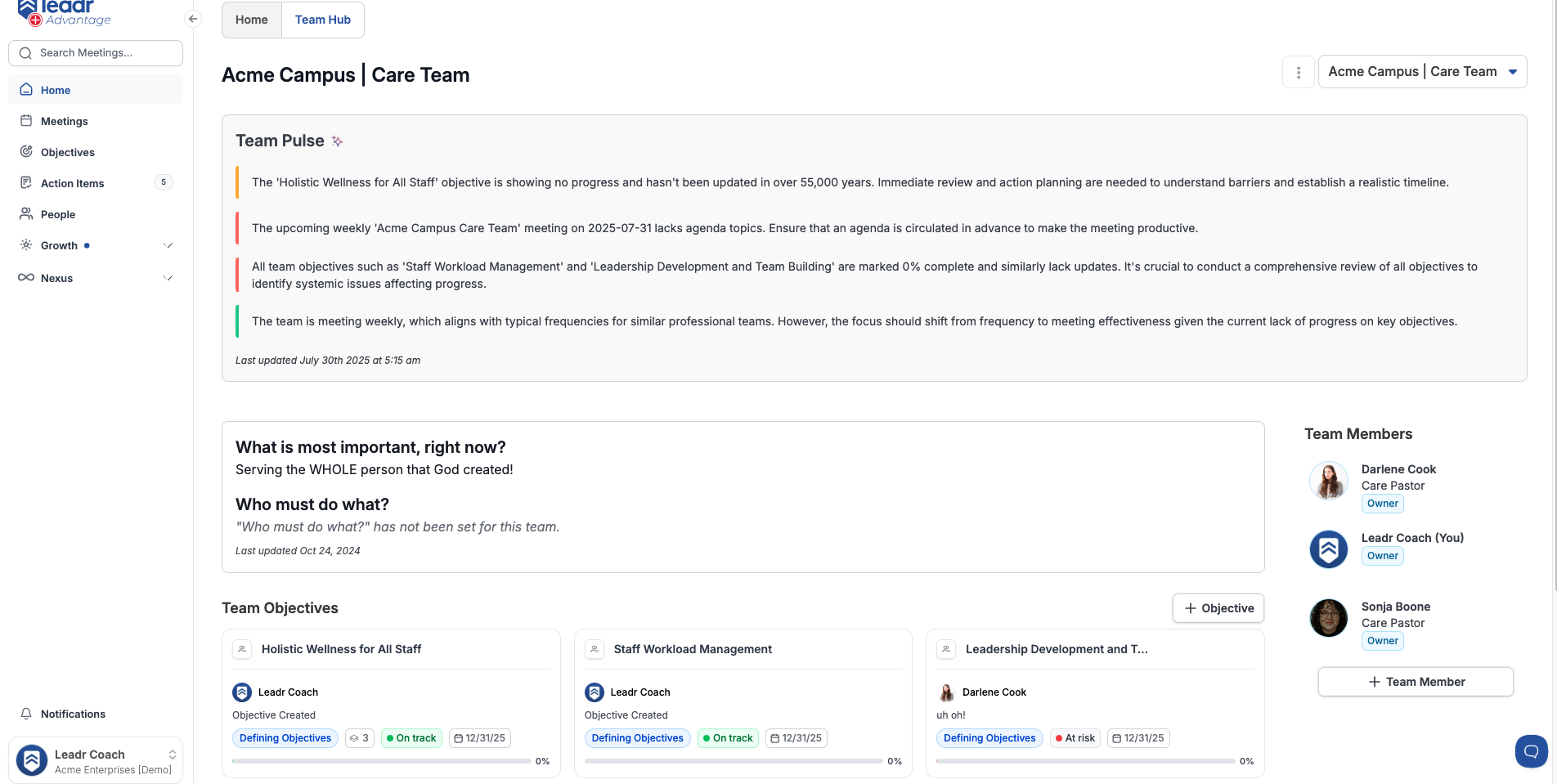Image resolution: width=1557 pixels, height=784 pixels.
Task: Click the Growth sun icon
Action: click(26, 245)
